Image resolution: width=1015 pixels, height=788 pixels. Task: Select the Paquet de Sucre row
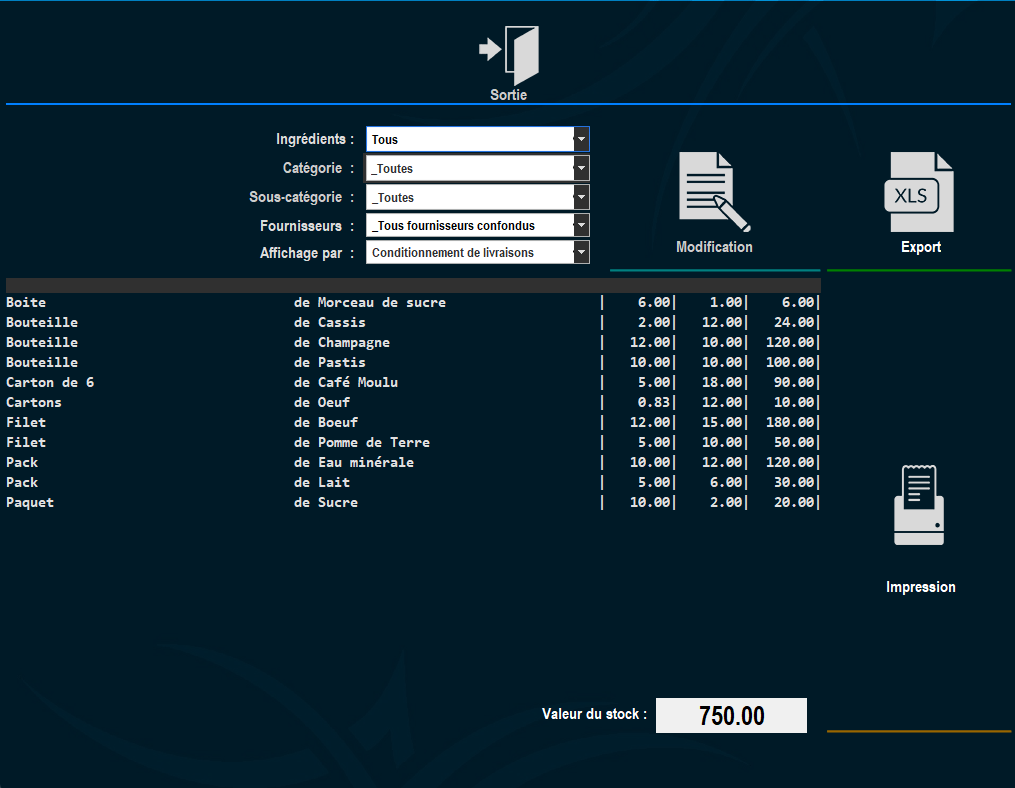pyautogui.click(x=413, y=503)
